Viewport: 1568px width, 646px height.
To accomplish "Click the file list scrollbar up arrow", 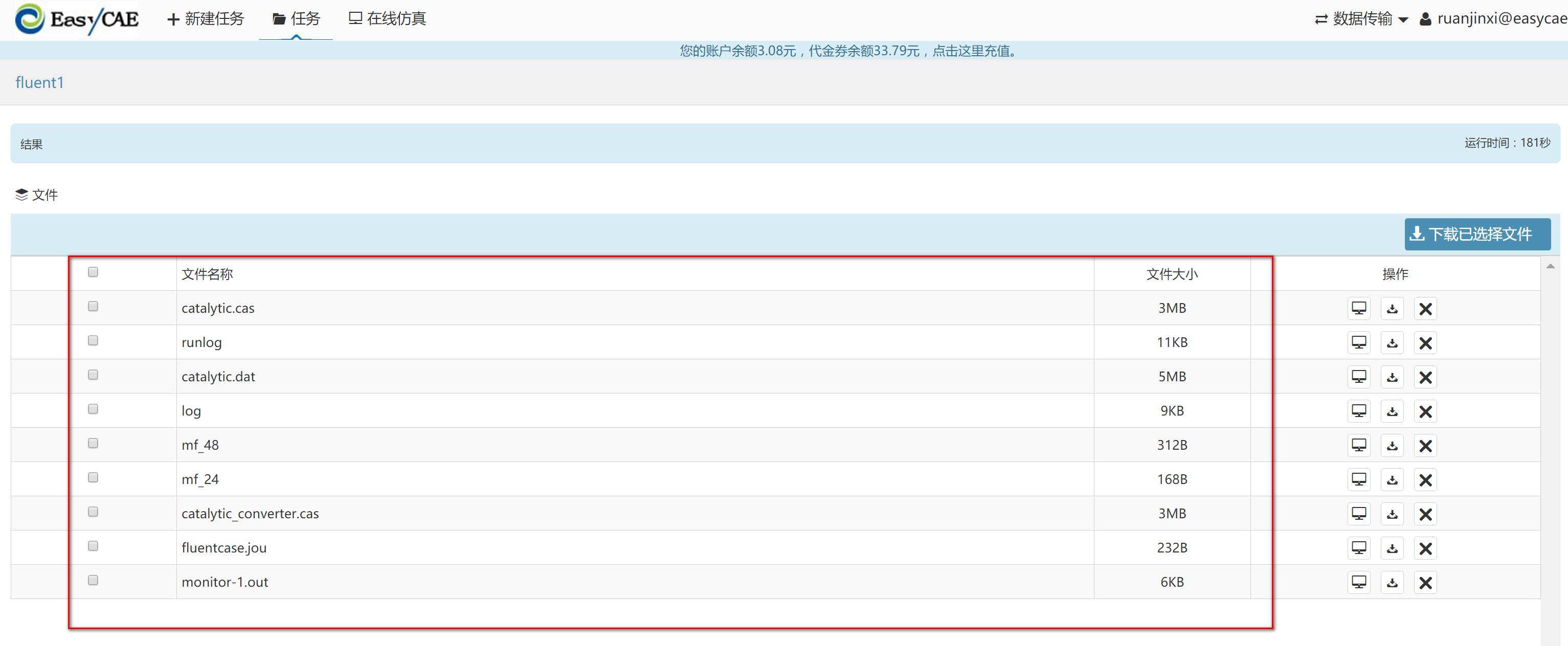I will click(1550, 266).
